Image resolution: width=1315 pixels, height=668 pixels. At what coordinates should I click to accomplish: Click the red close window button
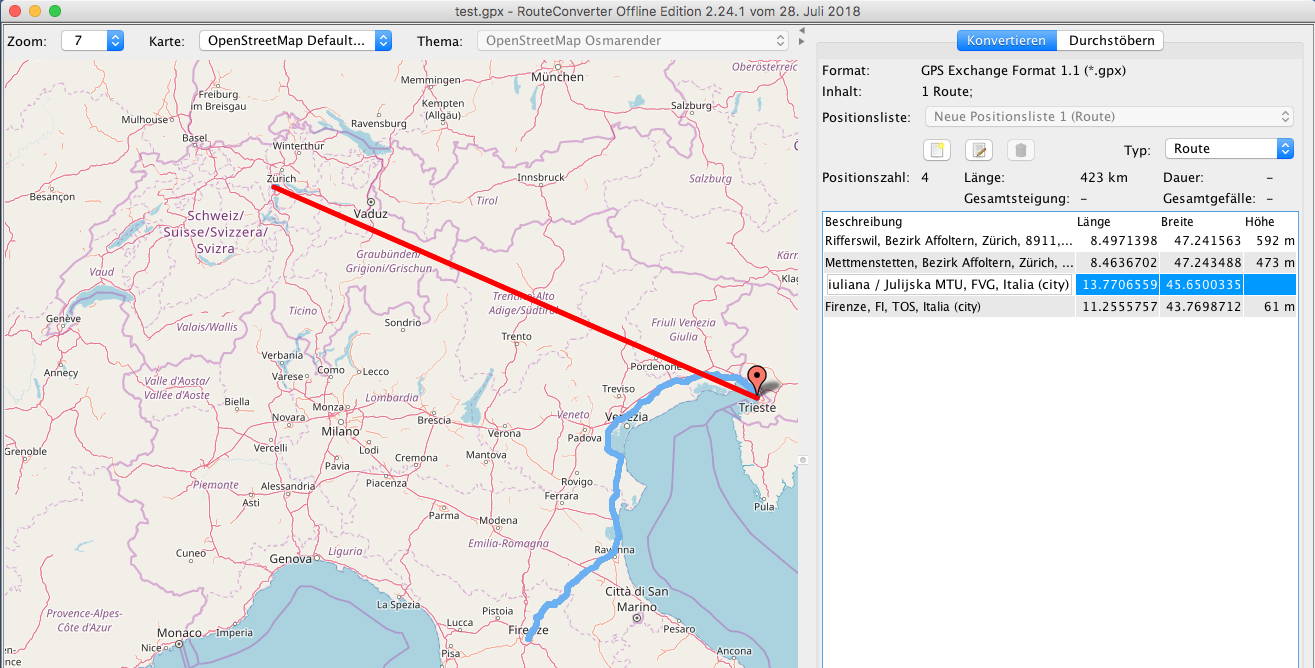tap(14, 11)
